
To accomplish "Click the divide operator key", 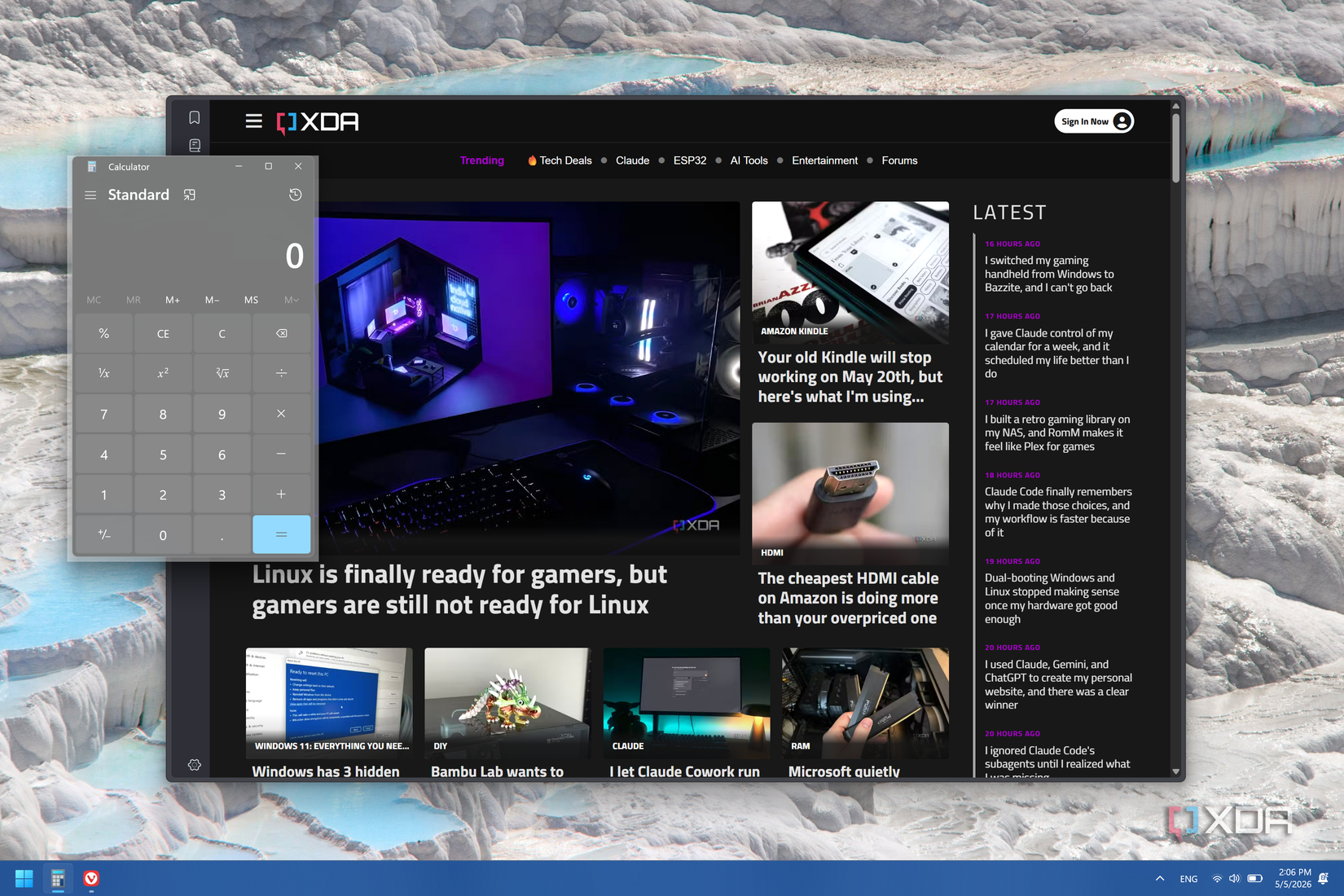I will point(281,373).
